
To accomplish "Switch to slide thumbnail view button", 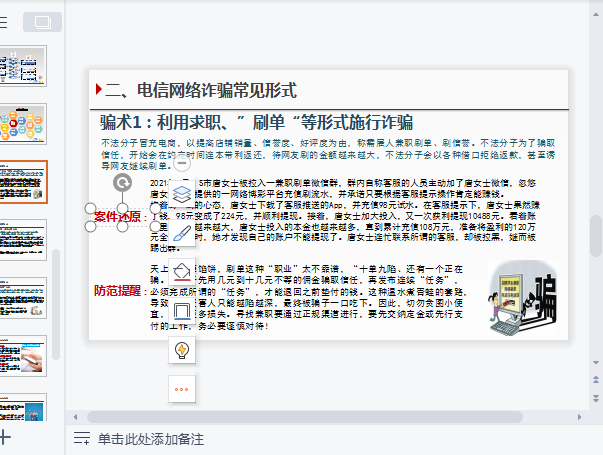I will 42,22.
